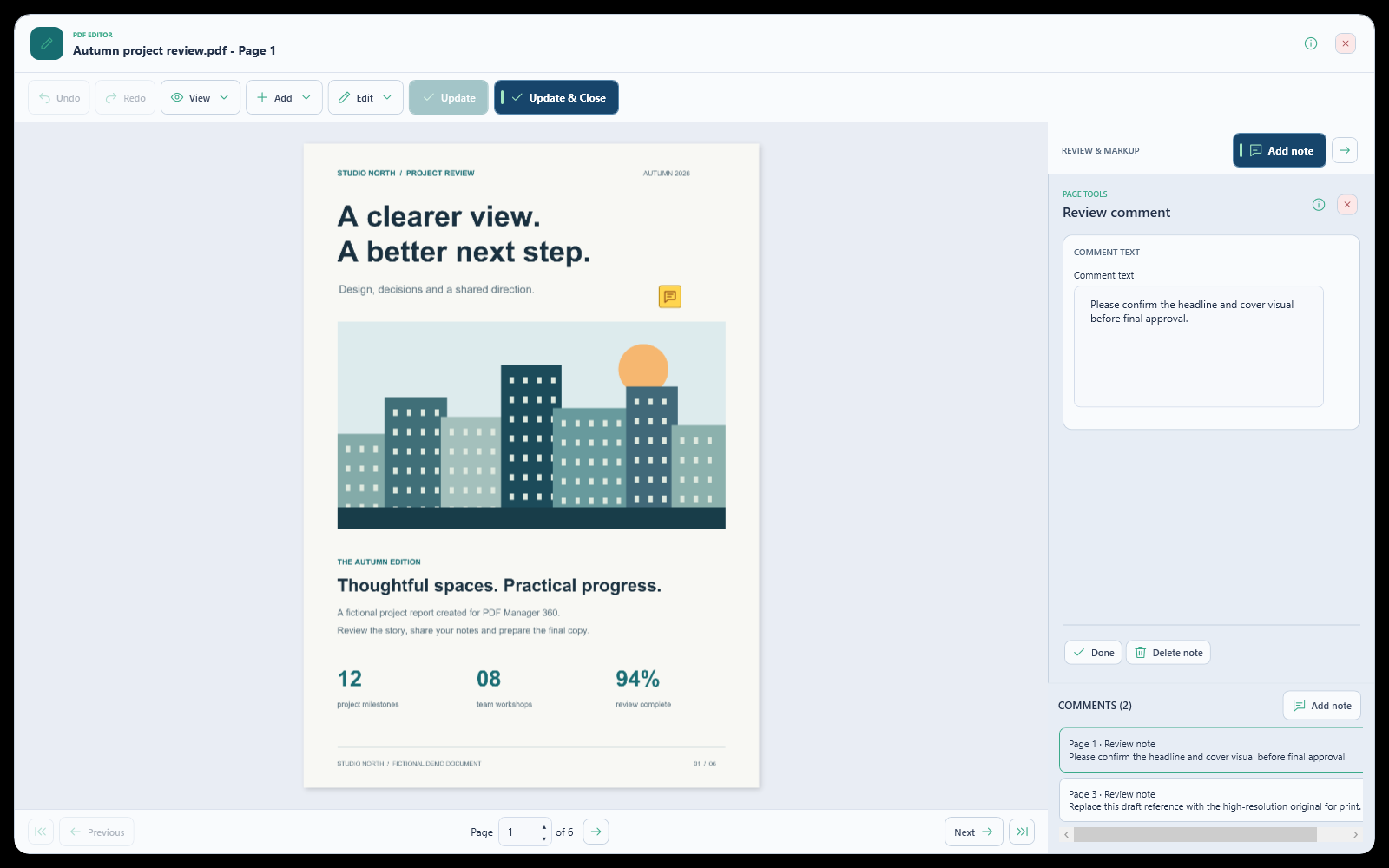Open the info icon in title bar

1311,43
